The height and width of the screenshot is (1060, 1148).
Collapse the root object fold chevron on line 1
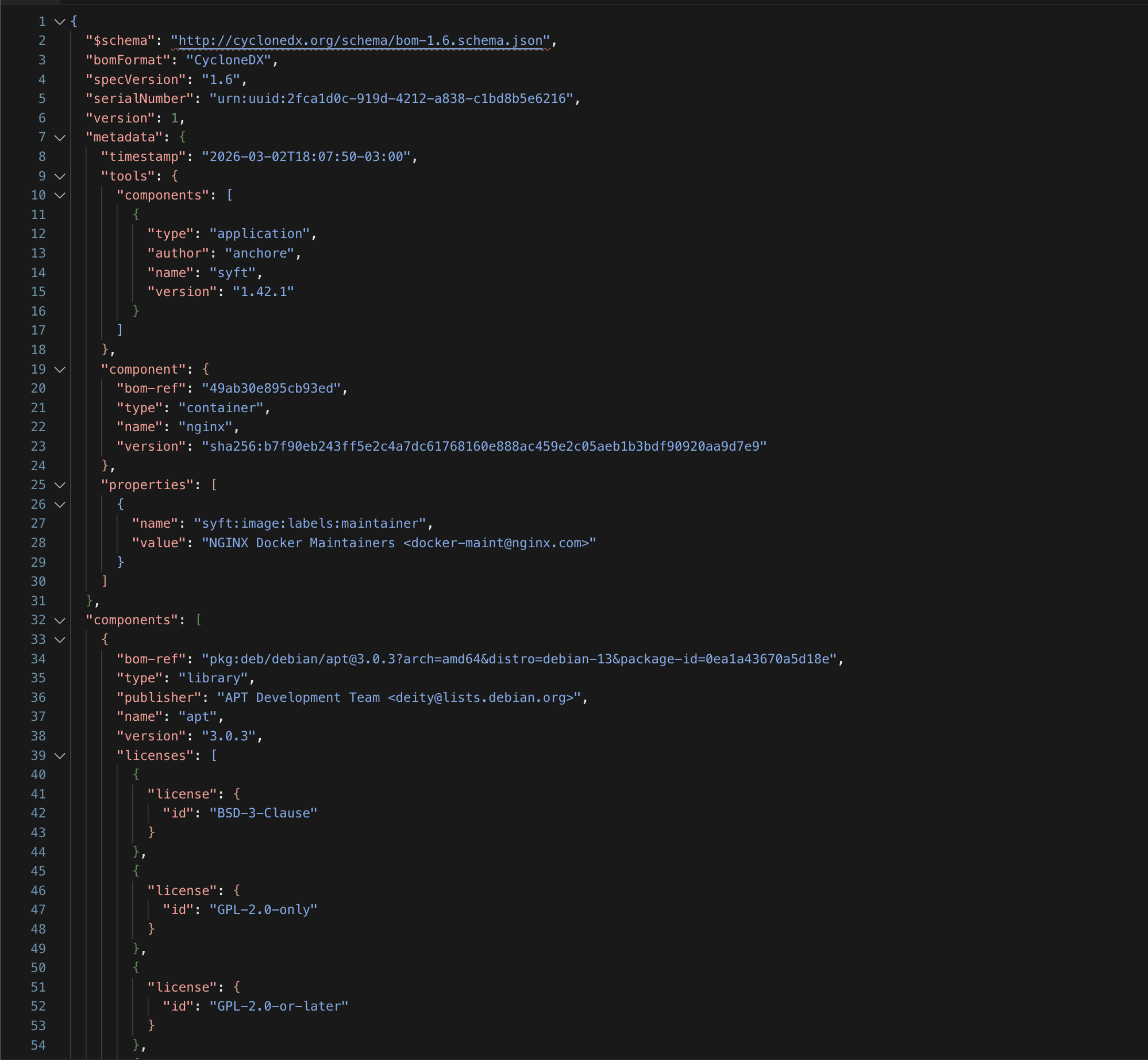pos(60,22)
